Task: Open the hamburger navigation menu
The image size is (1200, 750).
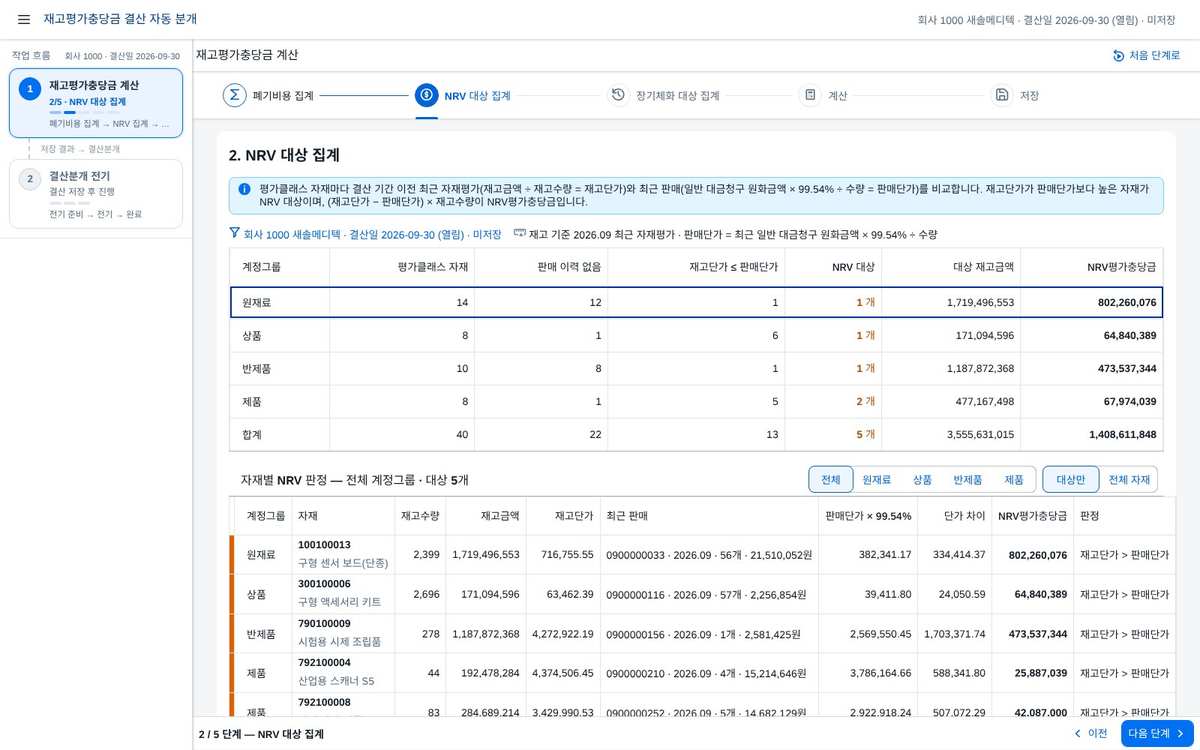Action: point(24,19)
